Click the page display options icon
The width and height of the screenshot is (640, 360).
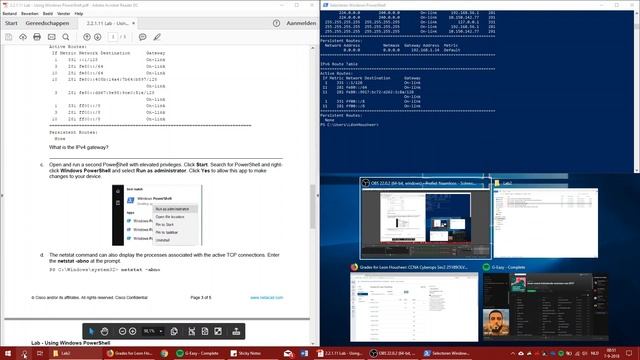[174, 331]
